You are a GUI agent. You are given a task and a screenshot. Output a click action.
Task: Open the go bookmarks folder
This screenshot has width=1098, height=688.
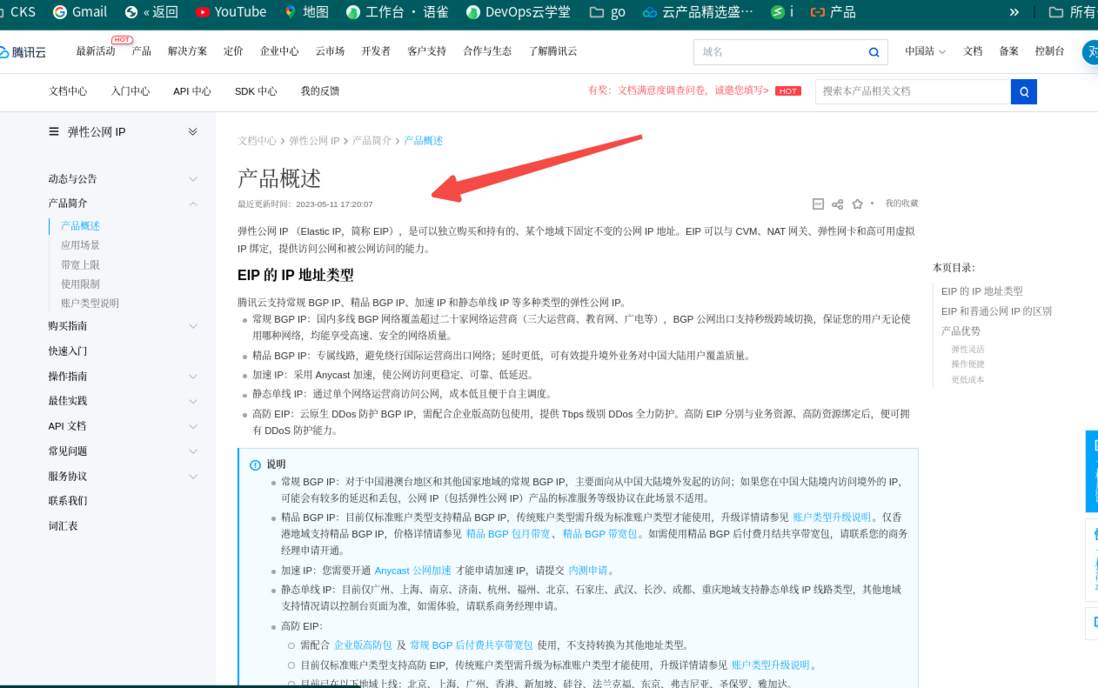pos(607,12)
